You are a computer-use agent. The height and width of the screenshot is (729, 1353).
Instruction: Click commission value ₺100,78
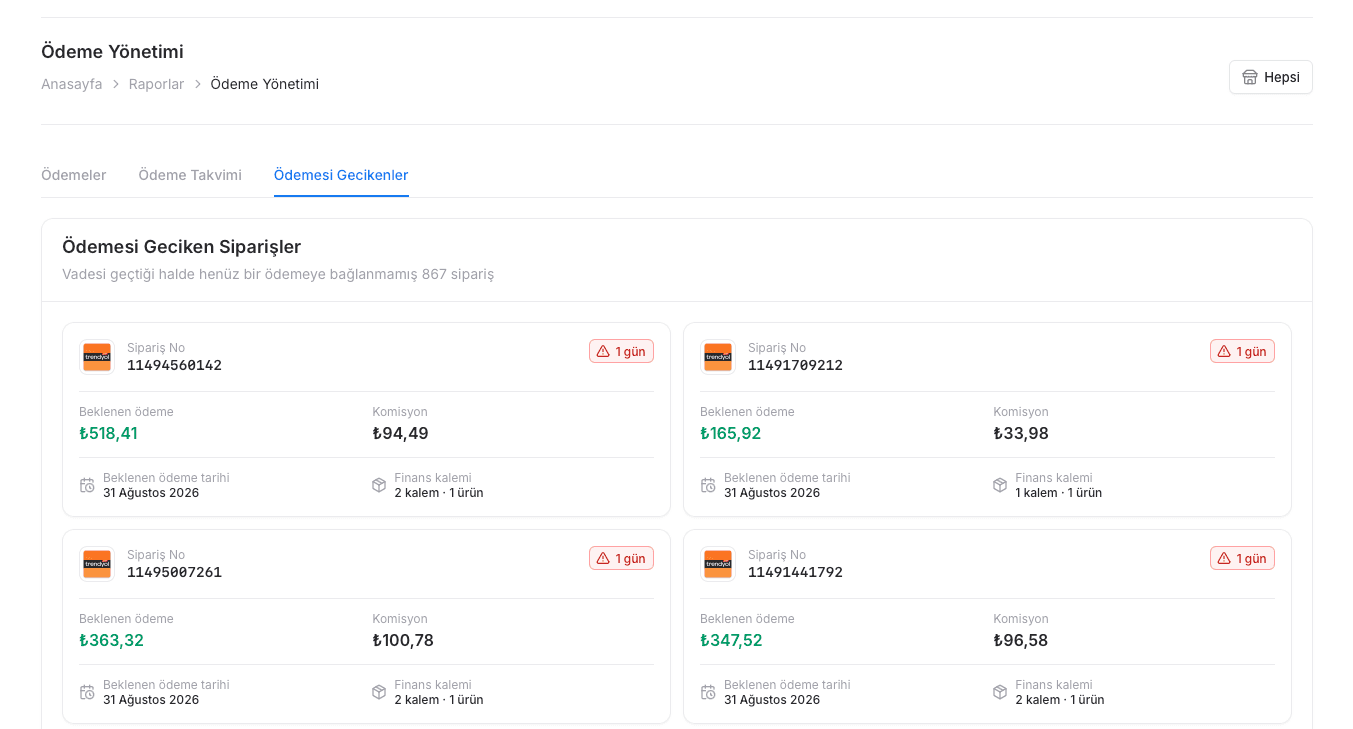click(x=403, y=640)
